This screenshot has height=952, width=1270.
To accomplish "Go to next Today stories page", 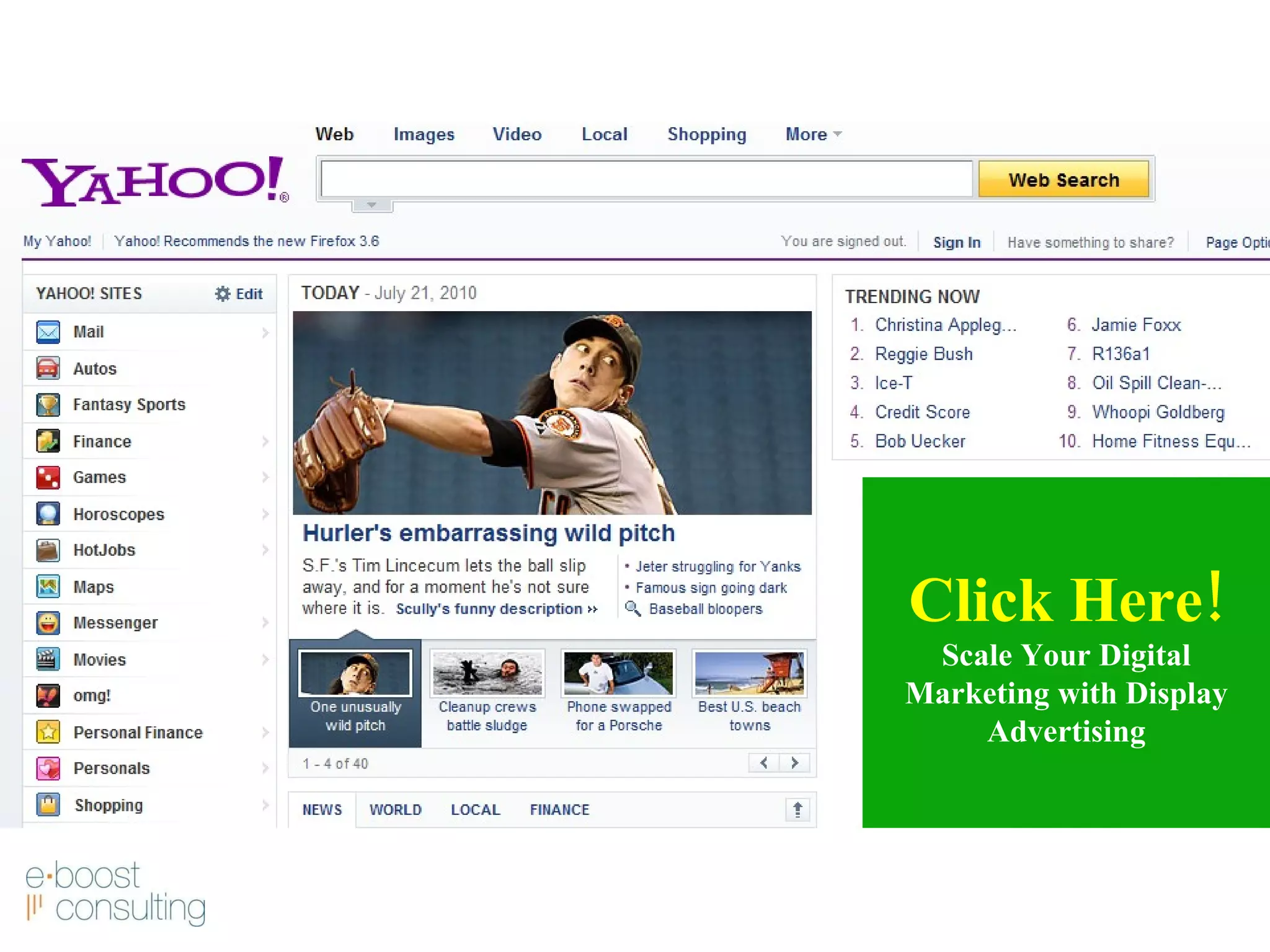I will [794, 763].
